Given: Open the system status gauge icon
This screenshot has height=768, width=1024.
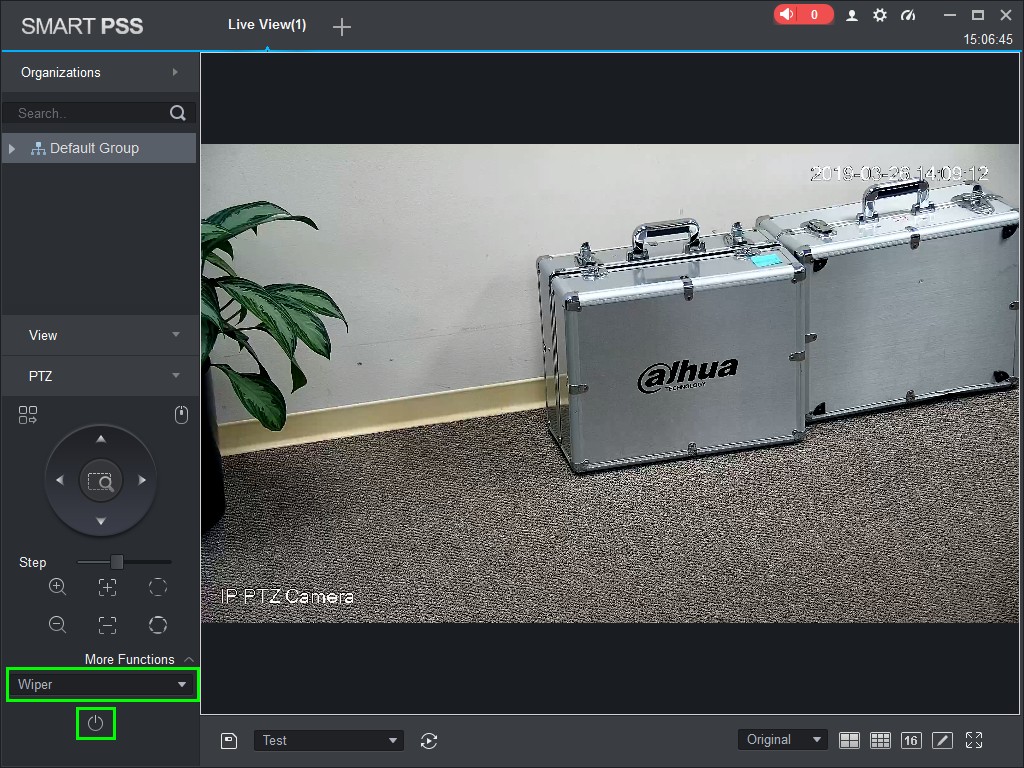Looking at the screenshot, I should pos(908,15).
